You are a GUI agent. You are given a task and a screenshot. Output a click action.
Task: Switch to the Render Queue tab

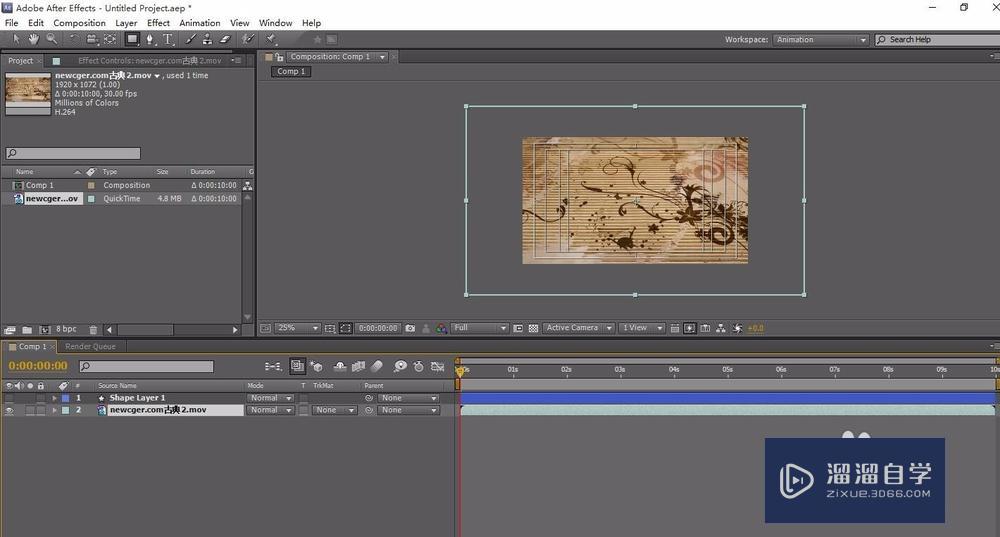(91, 346)
